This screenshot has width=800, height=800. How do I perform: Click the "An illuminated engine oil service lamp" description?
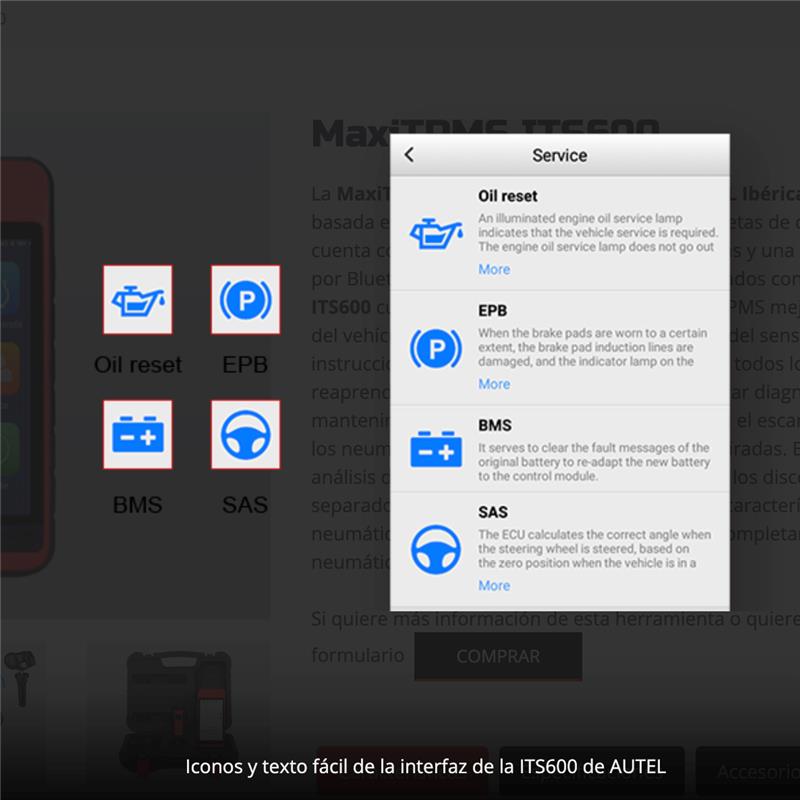point(598,232)
